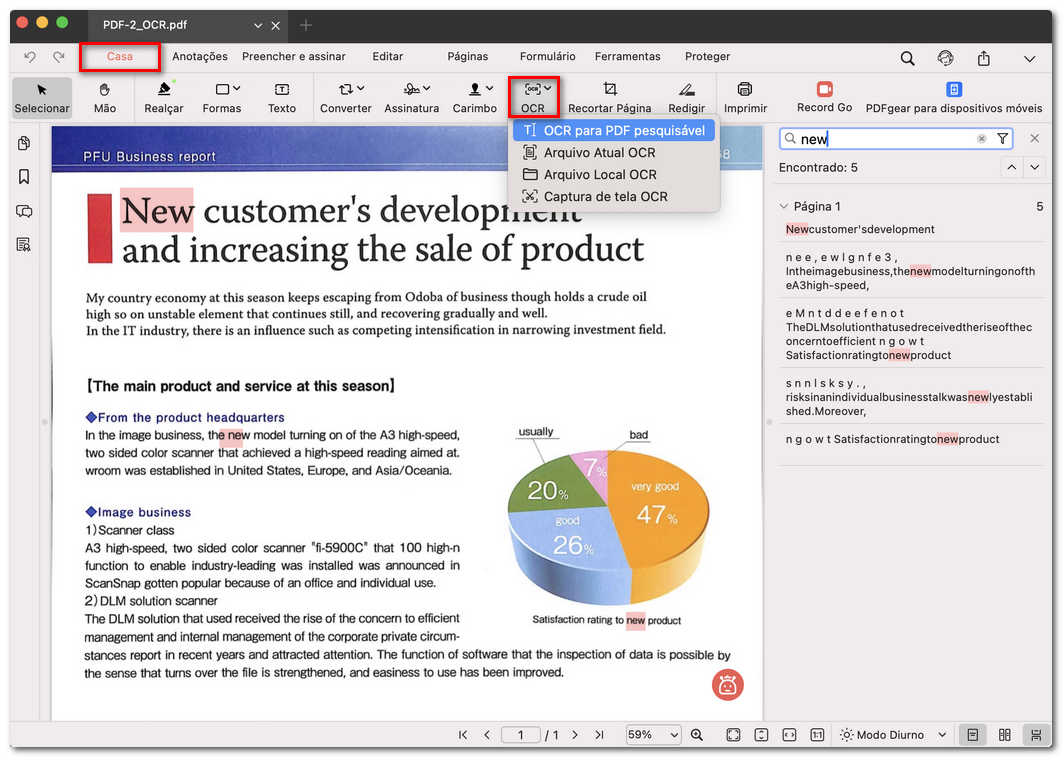This screenshot has height=758, width=1063.
Task: Toggle the search filter funnel
Action: [1003, 138]
